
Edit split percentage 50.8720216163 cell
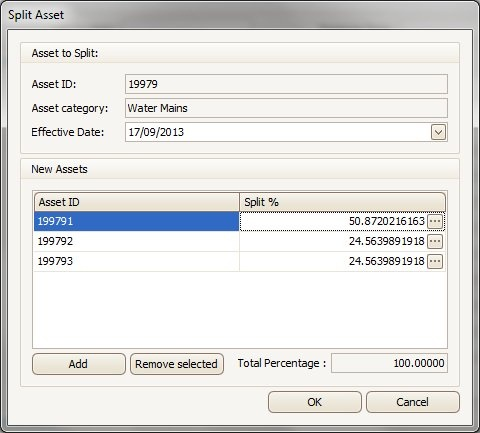pos(333,221)
